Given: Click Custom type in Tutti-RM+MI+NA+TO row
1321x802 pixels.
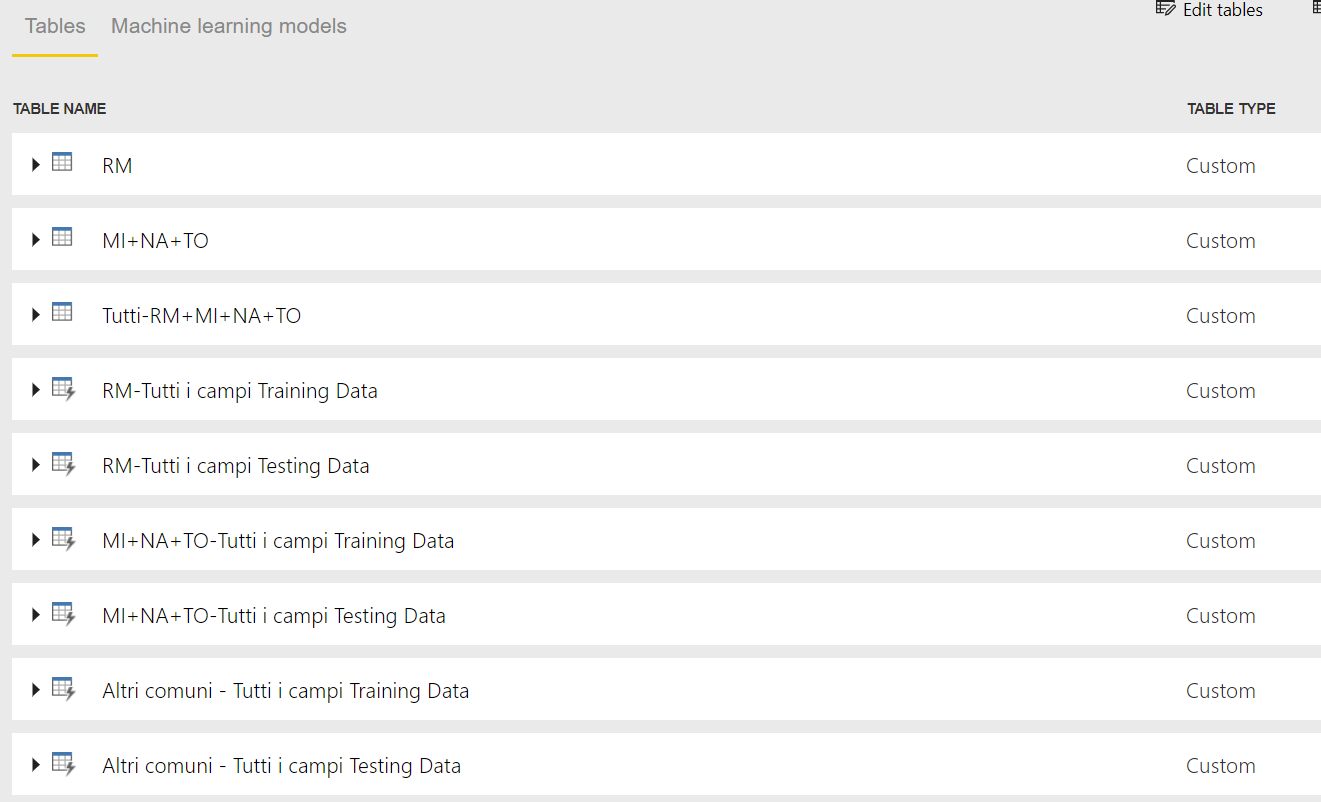Looking at the screenshot, I should tap(1221, 316).
